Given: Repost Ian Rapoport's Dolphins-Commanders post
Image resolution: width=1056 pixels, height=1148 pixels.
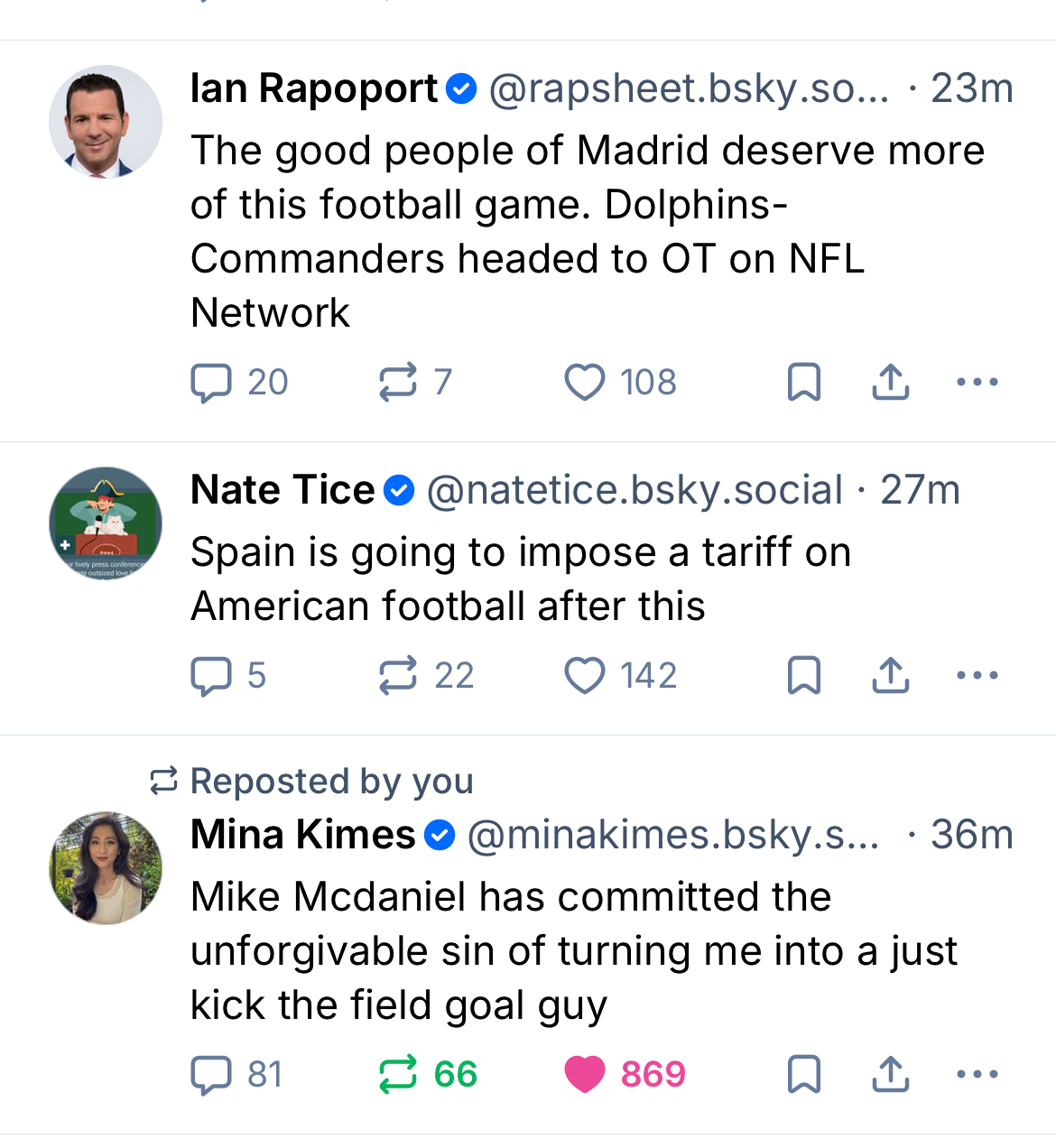Looking at the screenshot, I should (x=397, y=382).
